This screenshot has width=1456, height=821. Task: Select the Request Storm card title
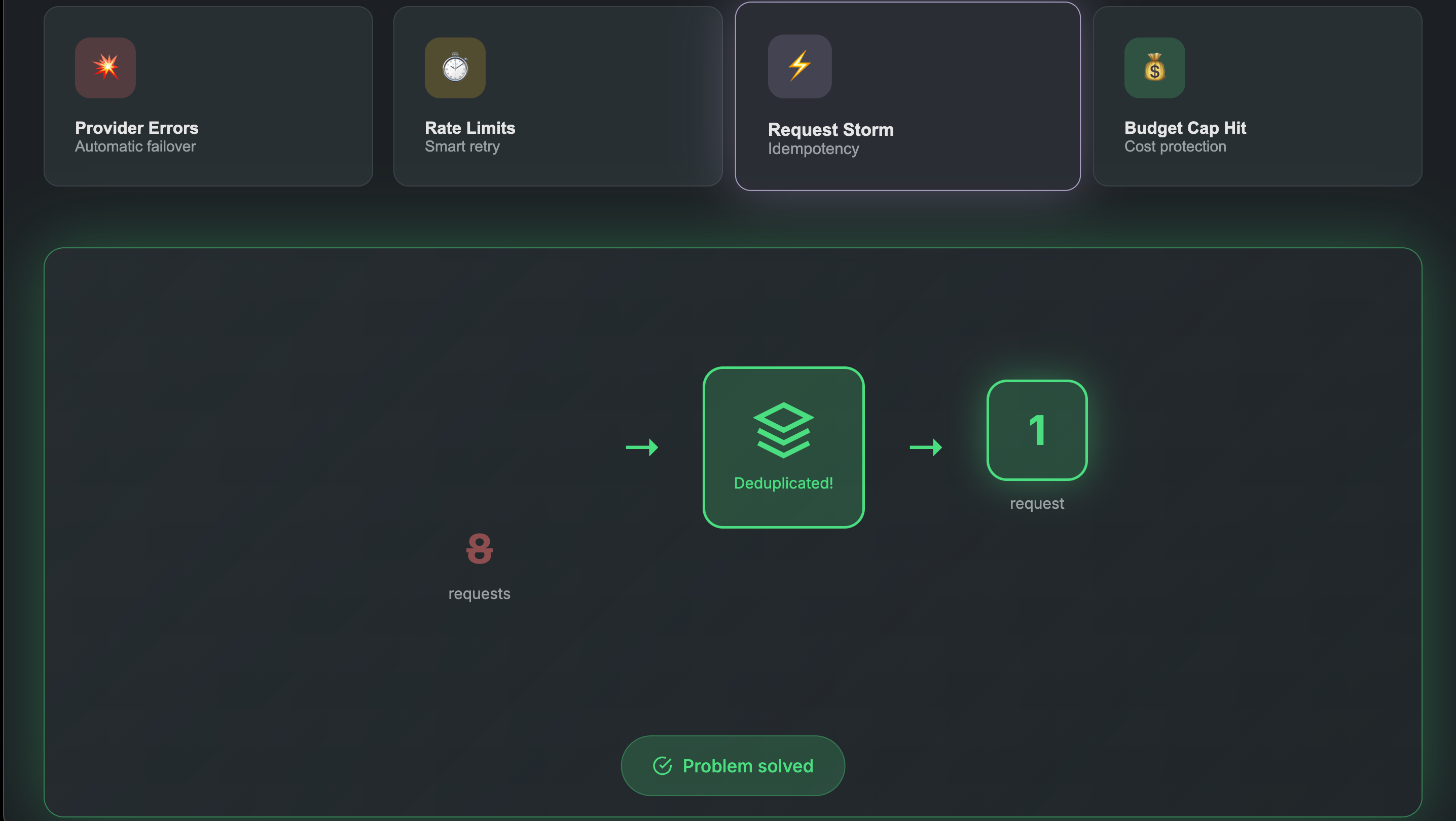[x=830, y=129]
